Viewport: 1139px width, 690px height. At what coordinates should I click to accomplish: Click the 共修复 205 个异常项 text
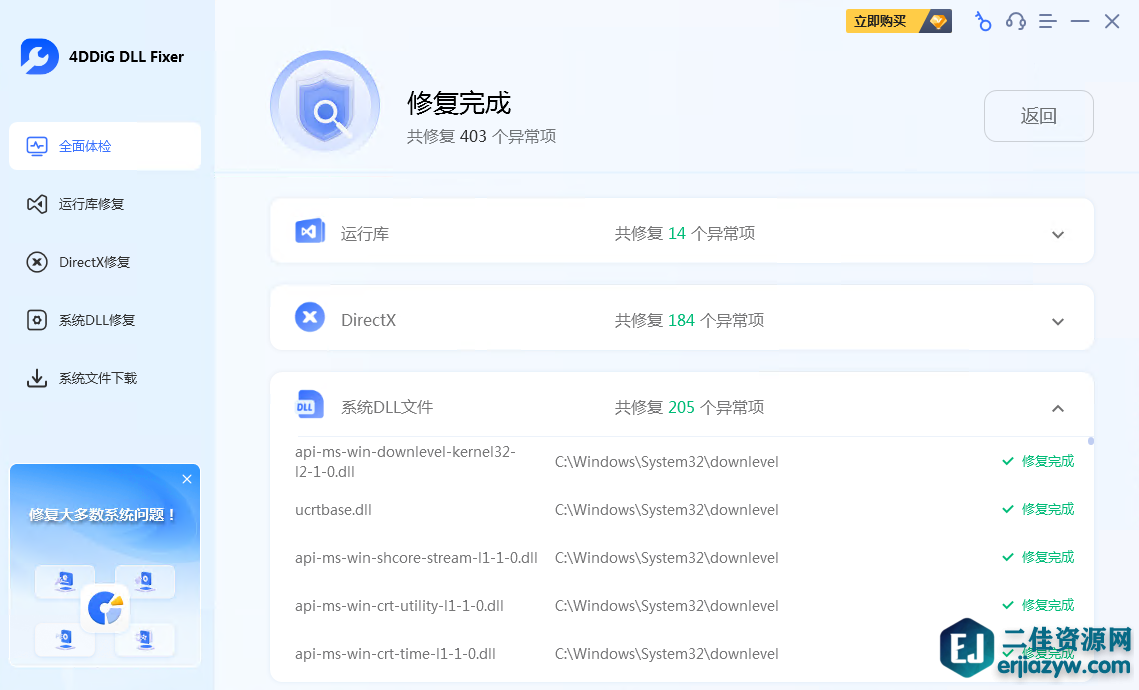(689, 407)
